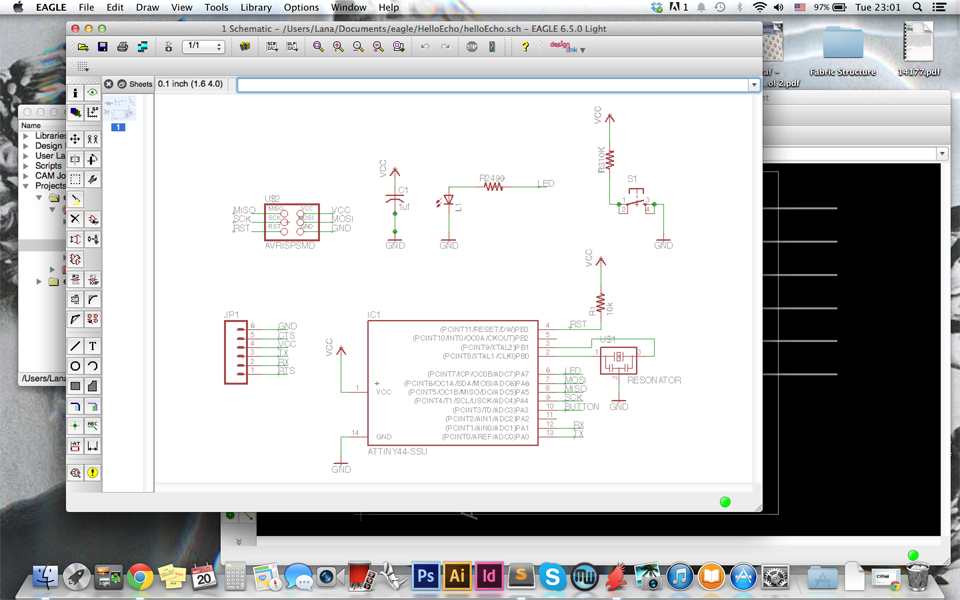This screenshot has width=960, height=600.
Task: Select the Split wire tool
Action: (75, 319)
